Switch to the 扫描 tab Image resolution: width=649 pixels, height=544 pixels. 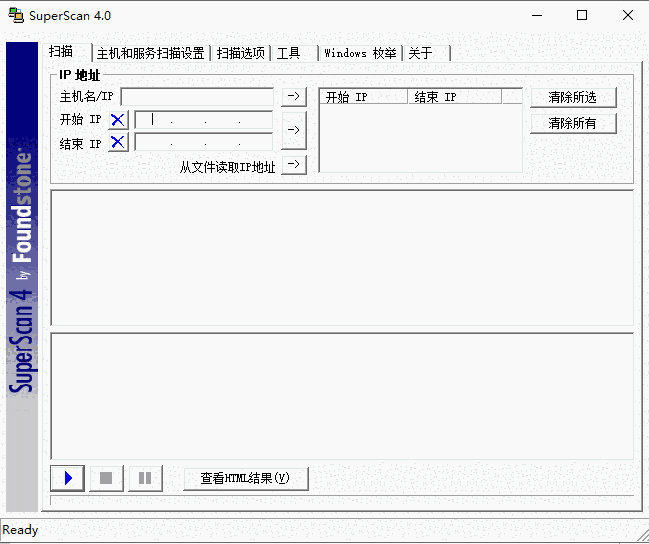tap(66, 52)
